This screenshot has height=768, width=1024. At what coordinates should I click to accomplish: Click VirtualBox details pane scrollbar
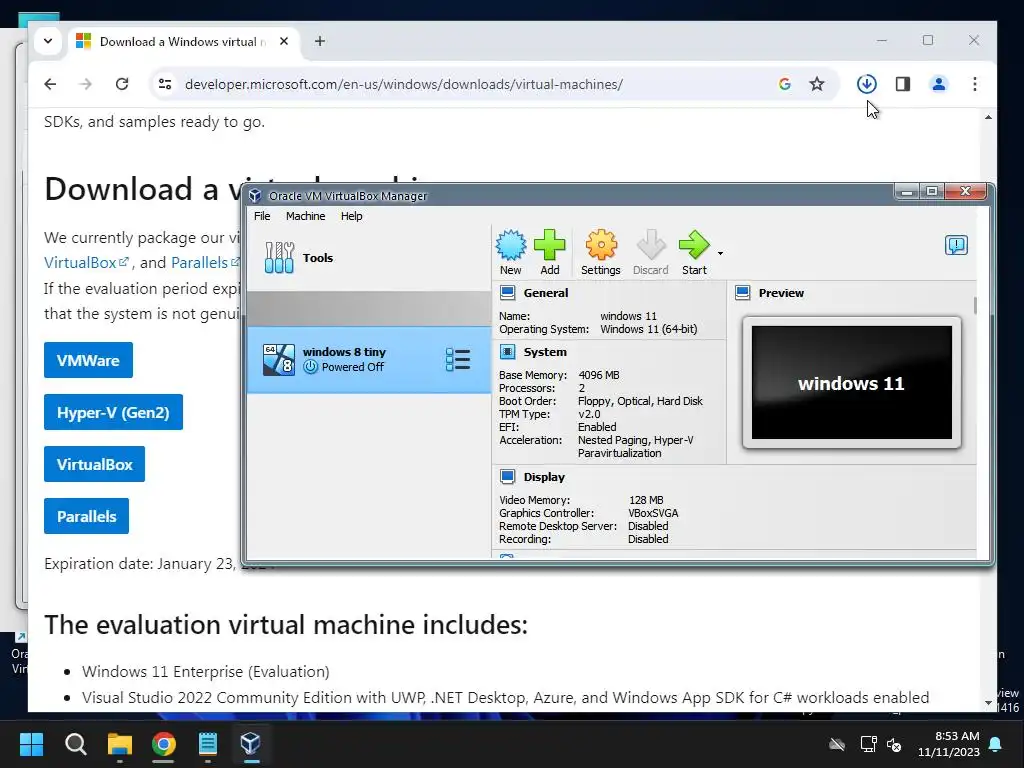[975, 305]
